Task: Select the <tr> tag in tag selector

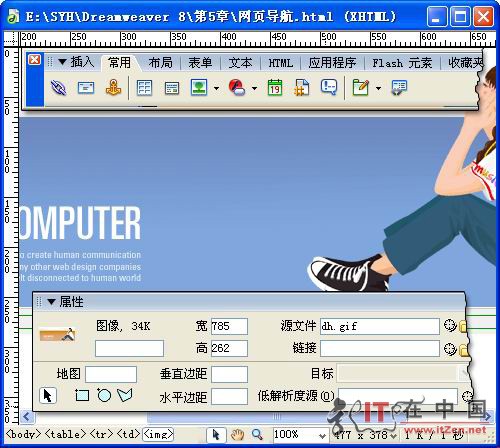Action: click(x=102, y=434)
